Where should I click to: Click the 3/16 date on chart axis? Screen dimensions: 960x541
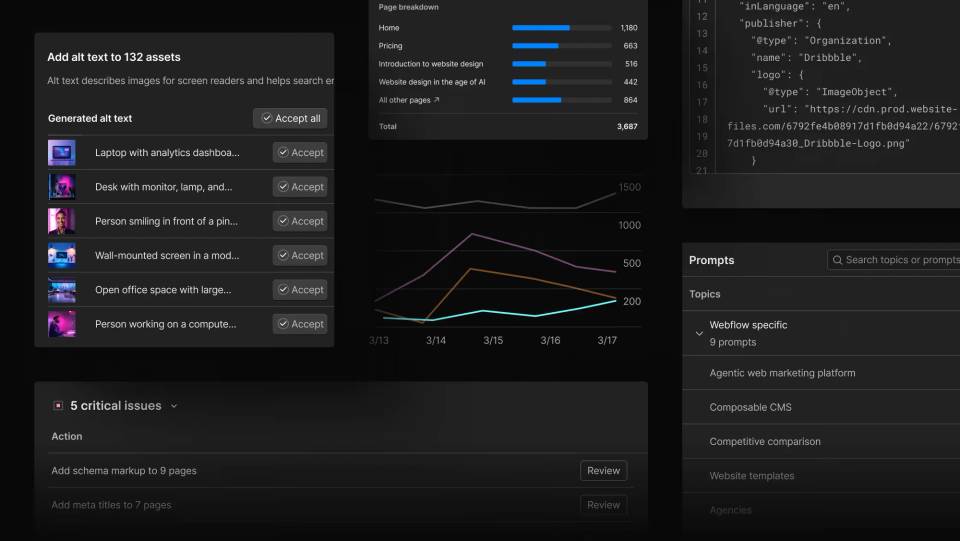pyautogui.click(x=550, y=340)
